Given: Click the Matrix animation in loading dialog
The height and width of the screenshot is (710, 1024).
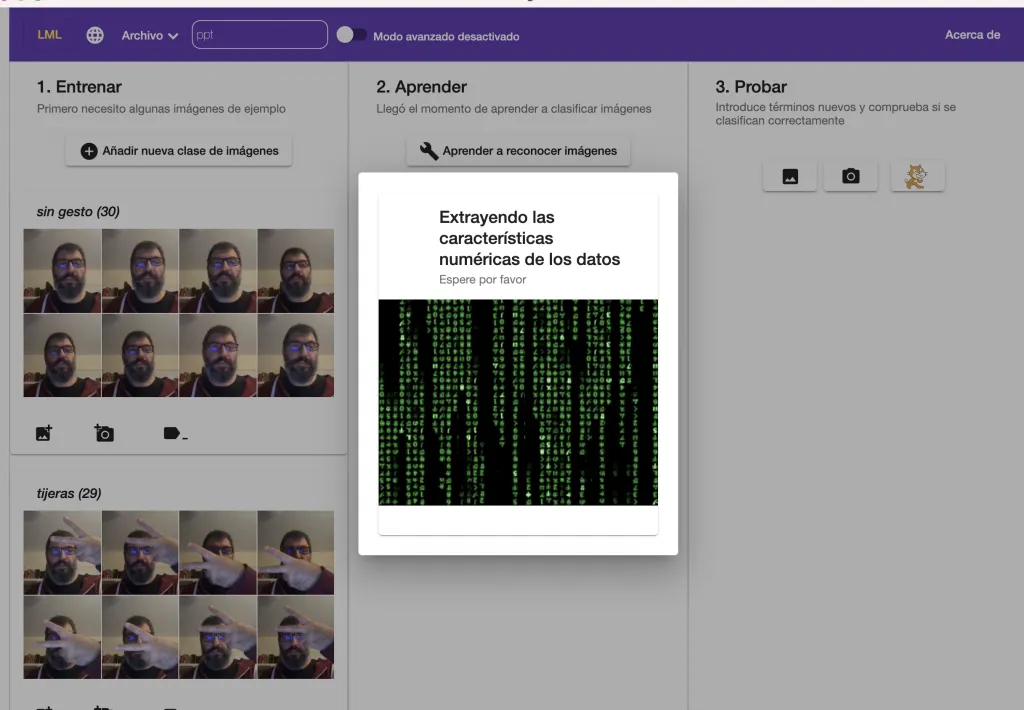Looking at the screenshot, I should tap(518, 402).
